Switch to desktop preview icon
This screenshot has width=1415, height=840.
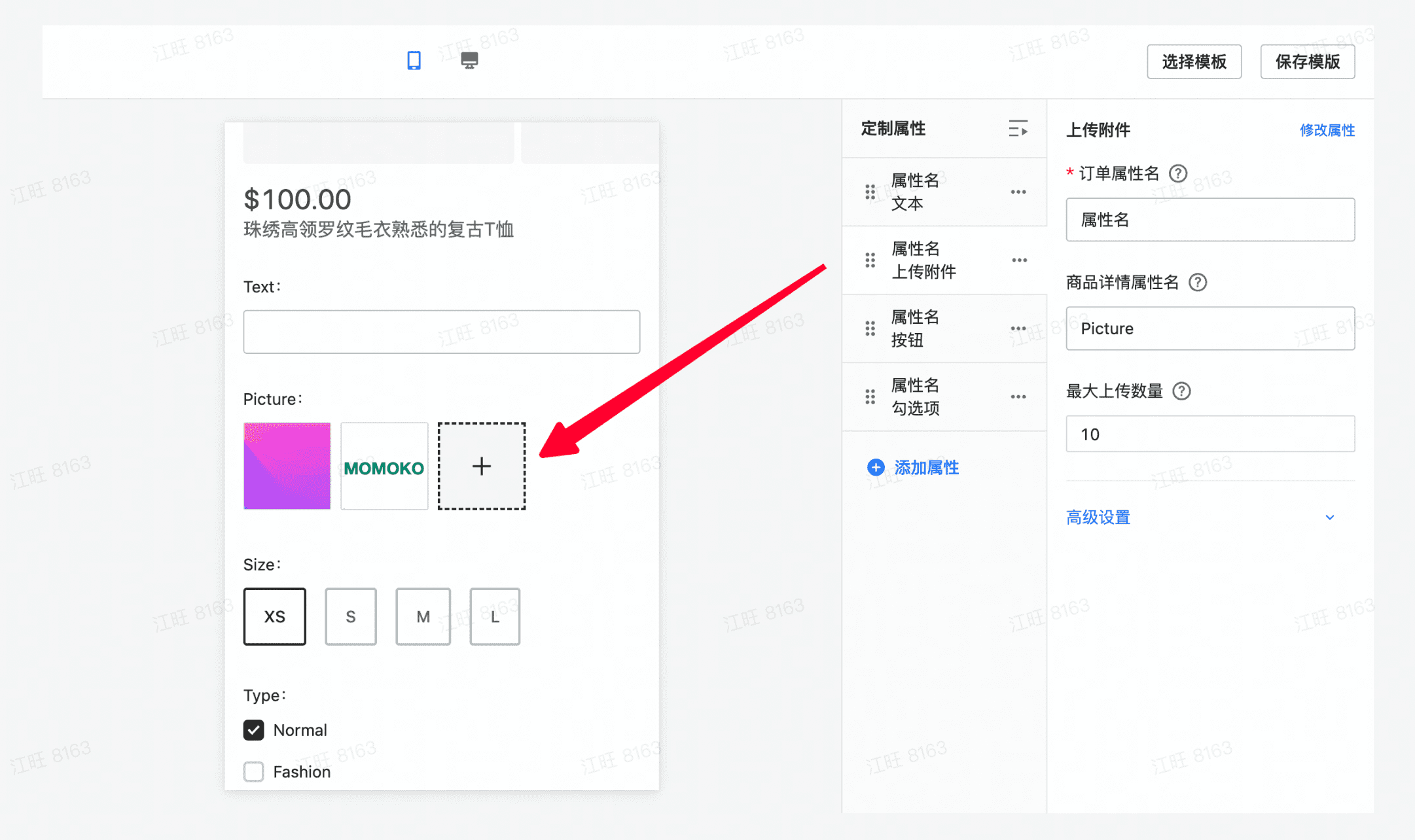click(x=469, y=61)
